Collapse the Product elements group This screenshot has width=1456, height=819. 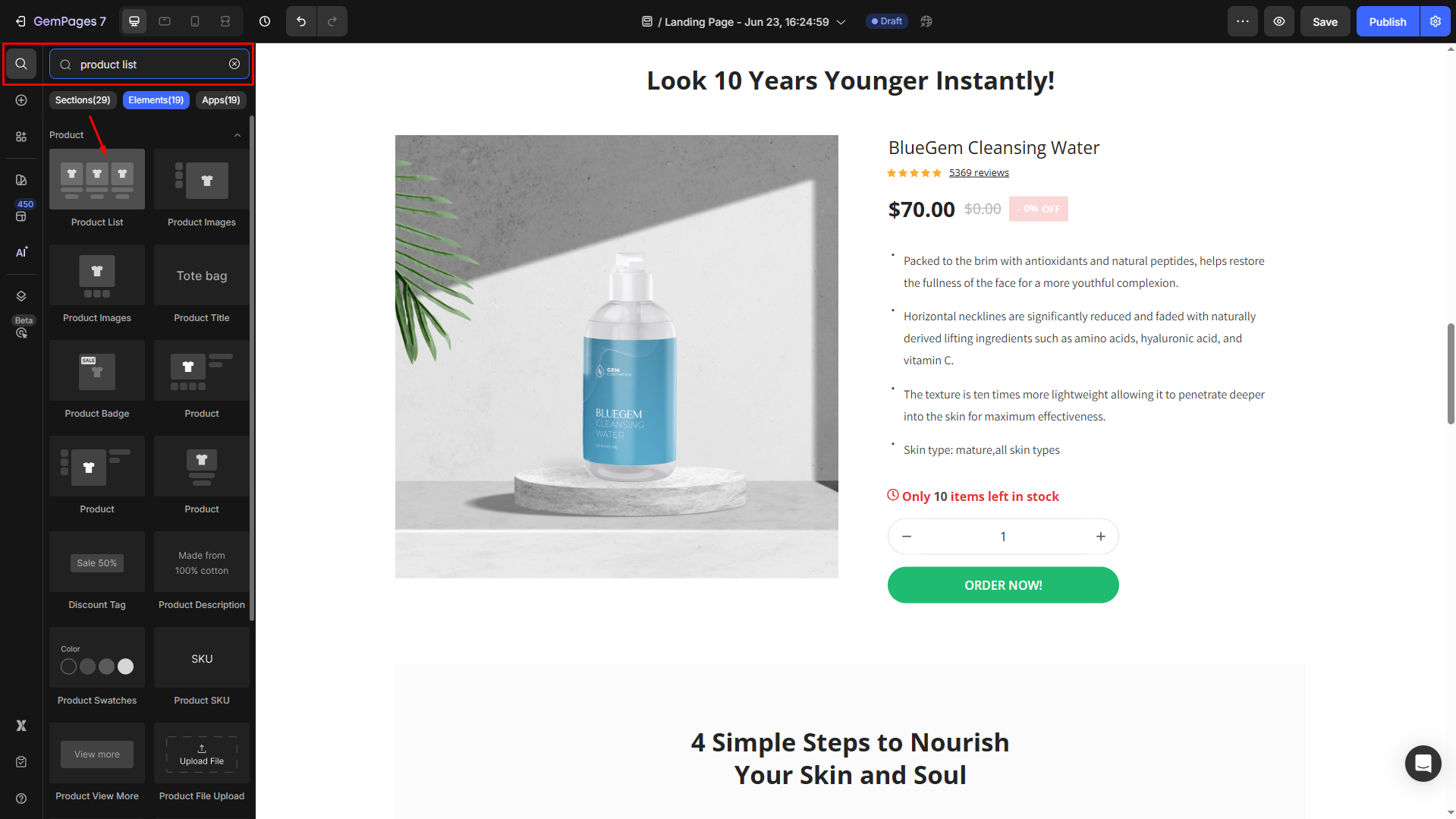pyautogui.click(x=237, y=134)
